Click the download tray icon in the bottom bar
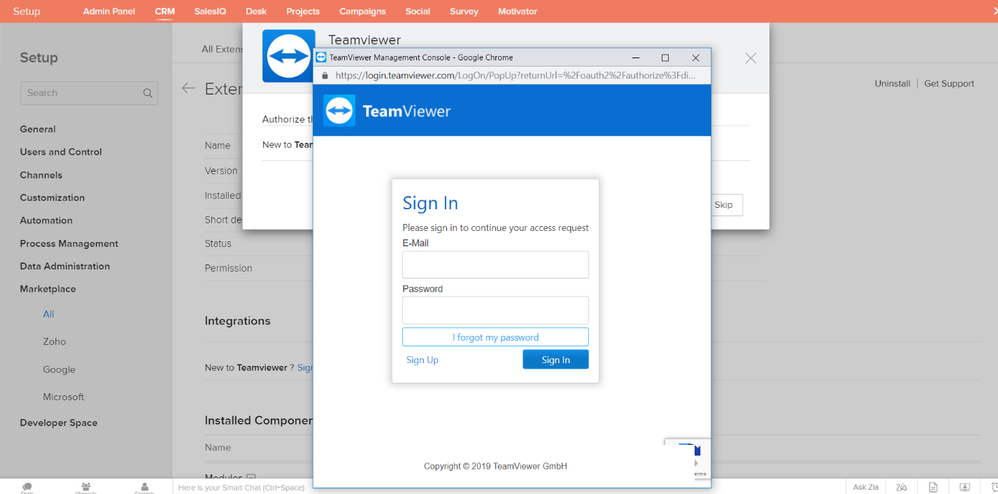The height and width of the screenshot is (494, 998). 964,488
